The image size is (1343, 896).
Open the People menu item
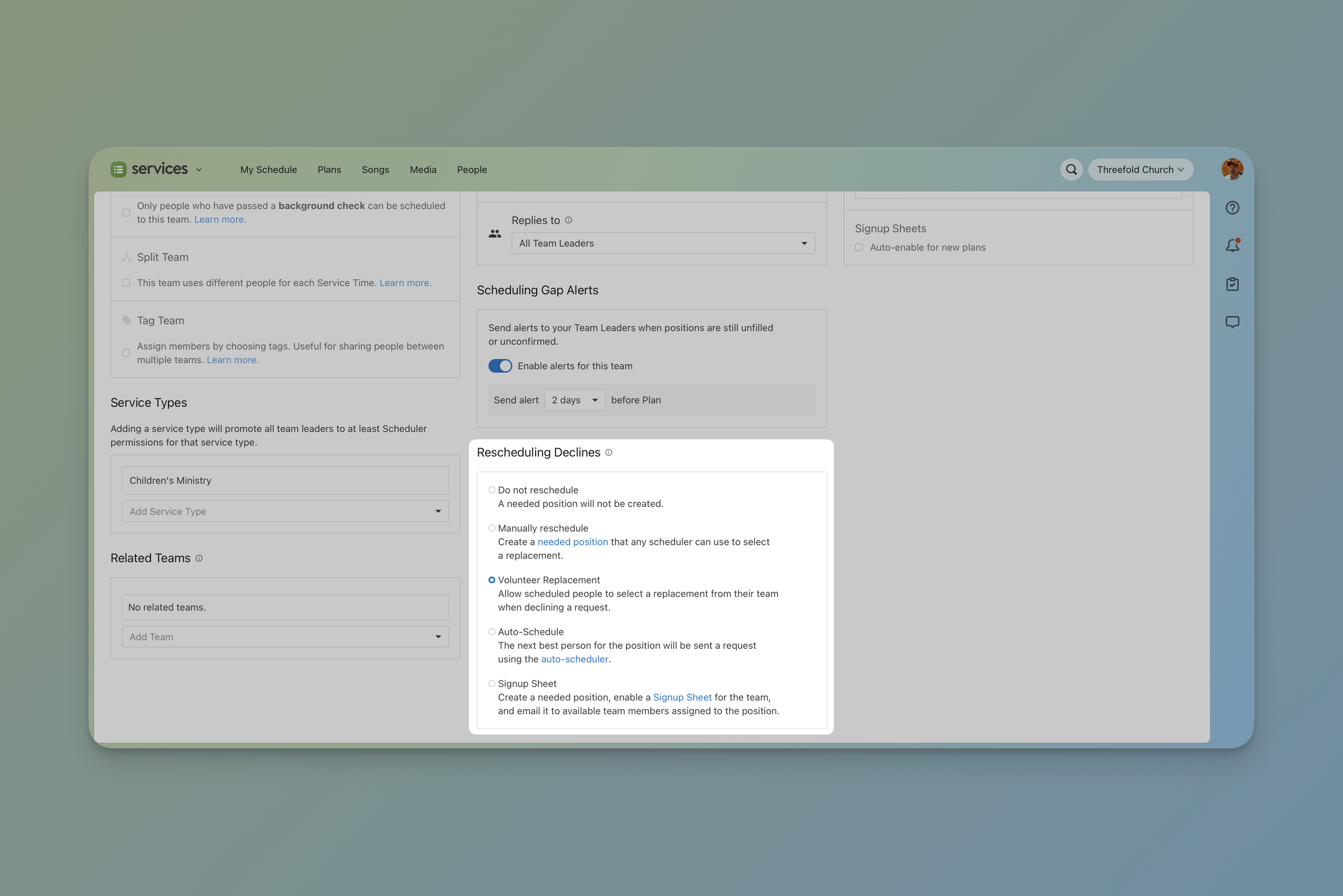(x=472, y=170)
